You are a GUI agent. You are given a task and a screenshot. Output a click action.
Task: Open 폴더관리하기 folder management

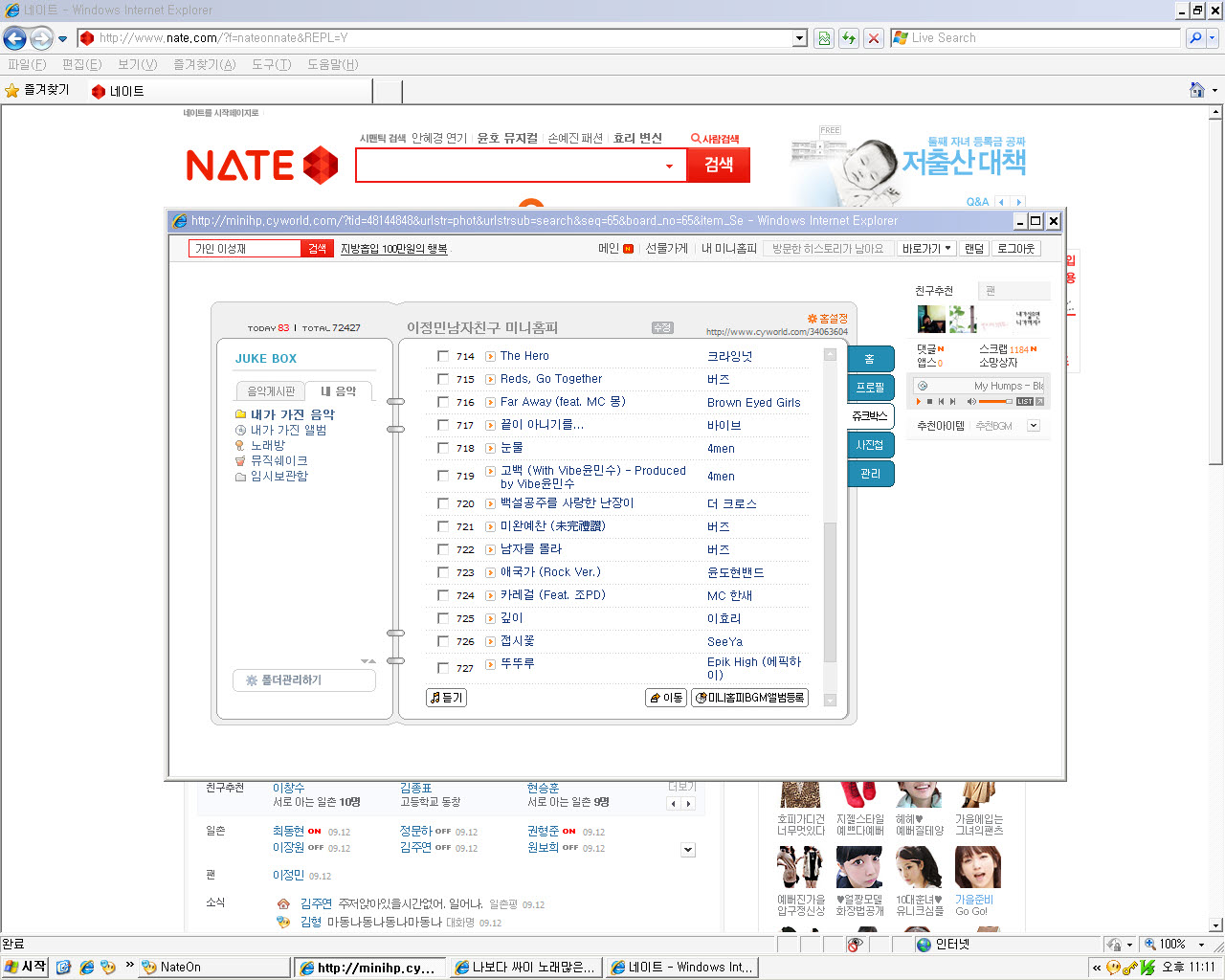[x=304, y=680]
